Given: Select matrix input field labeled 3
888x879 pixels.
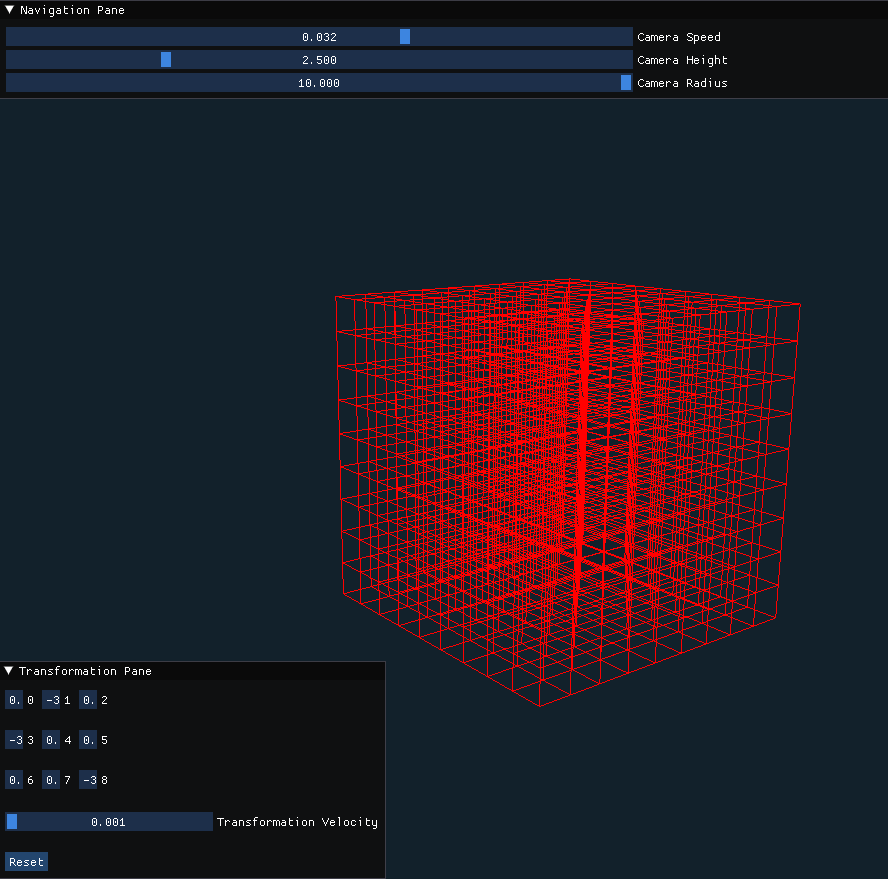Looking at the screenshot, I should click(14, 740).
